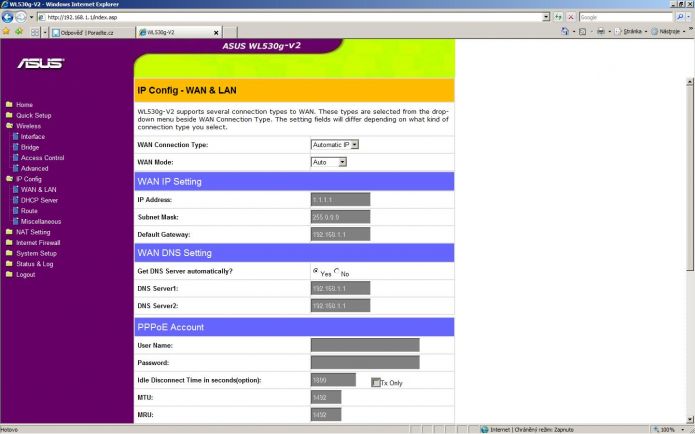Screen dimensions: 695x434
Task: Open the address bar history dropdown
Action: pyautogui.click(x=546, y=17)
